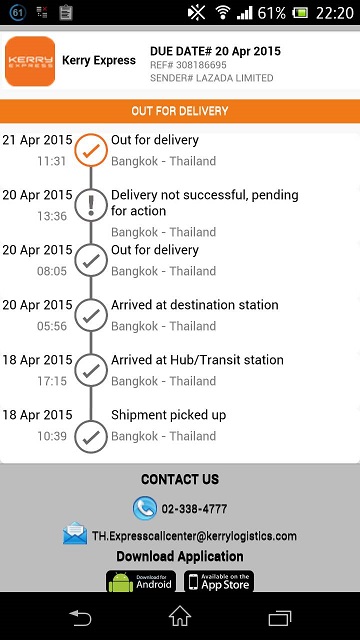Tap checkmark circle for Arrived at destination station
Screen dimensions: 360x640
point(91,316)
